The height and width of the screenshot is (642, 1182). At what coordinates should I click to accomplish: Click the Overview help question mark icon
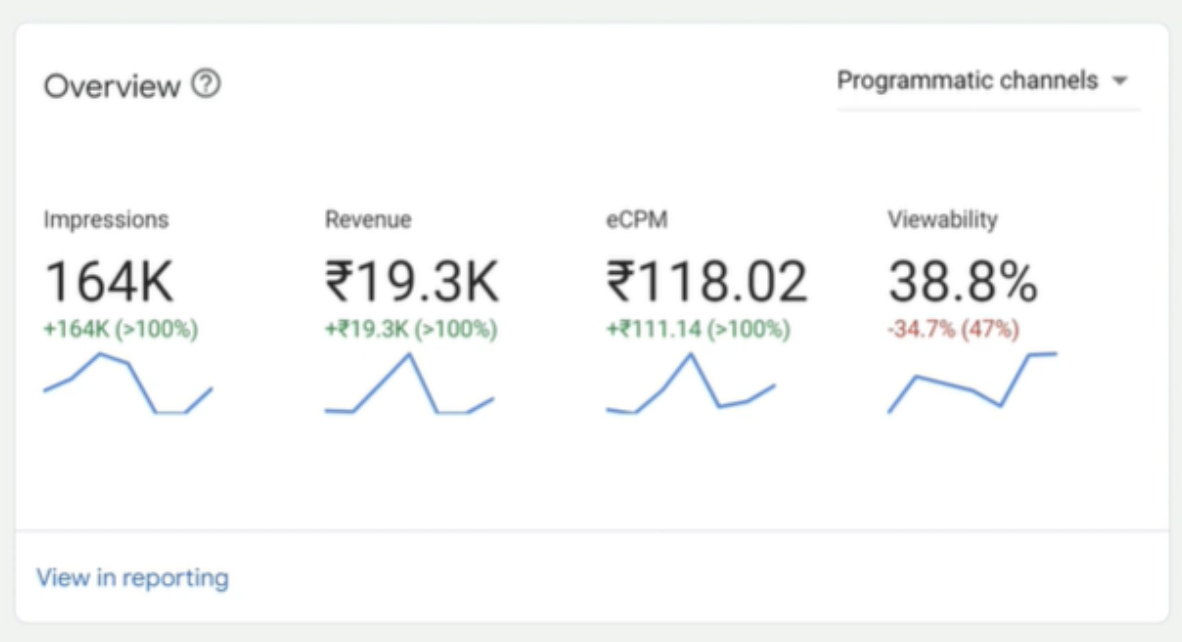click(206, 85)
